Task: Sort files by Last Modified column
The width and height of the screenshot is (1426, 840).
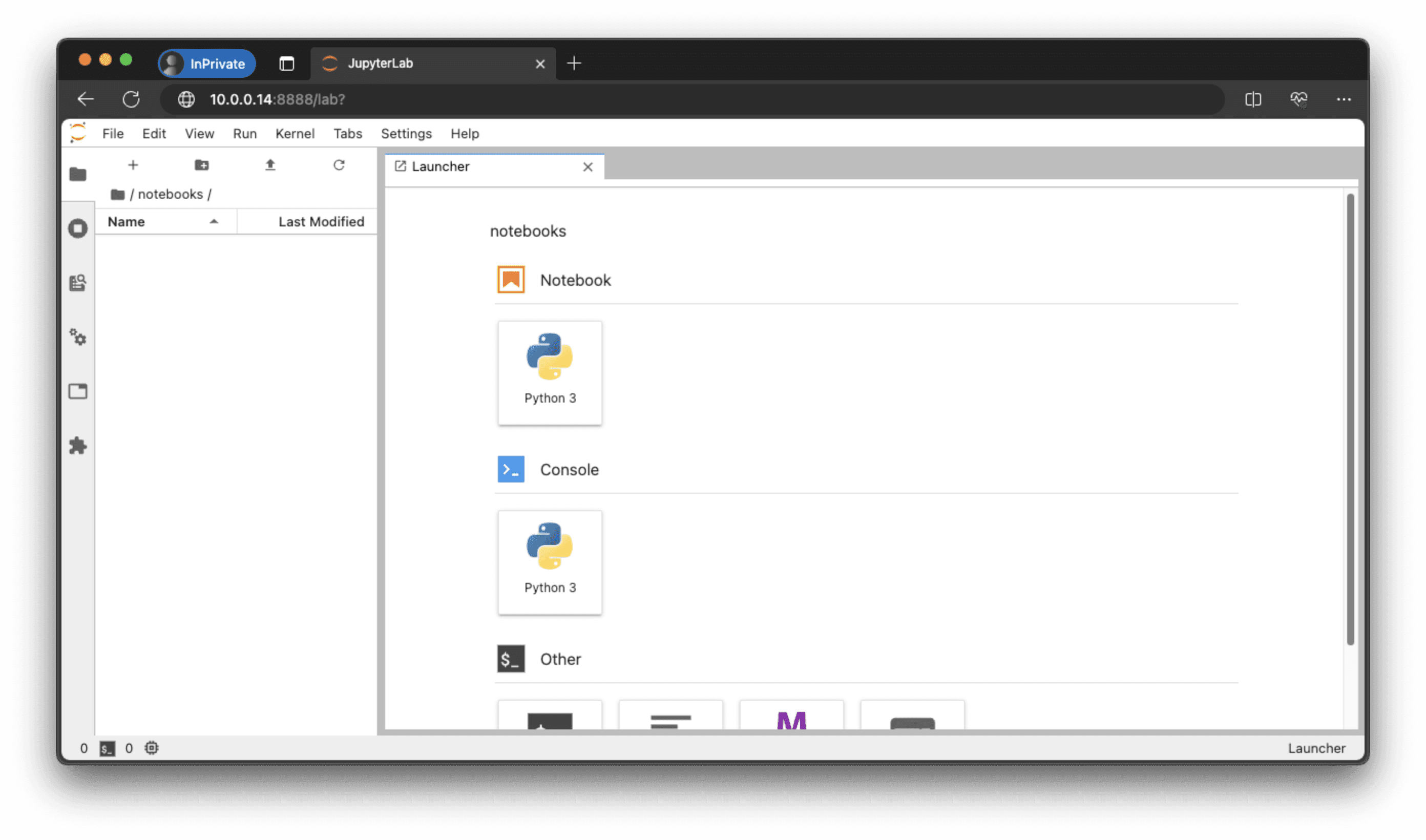Action: pos(307,222)
